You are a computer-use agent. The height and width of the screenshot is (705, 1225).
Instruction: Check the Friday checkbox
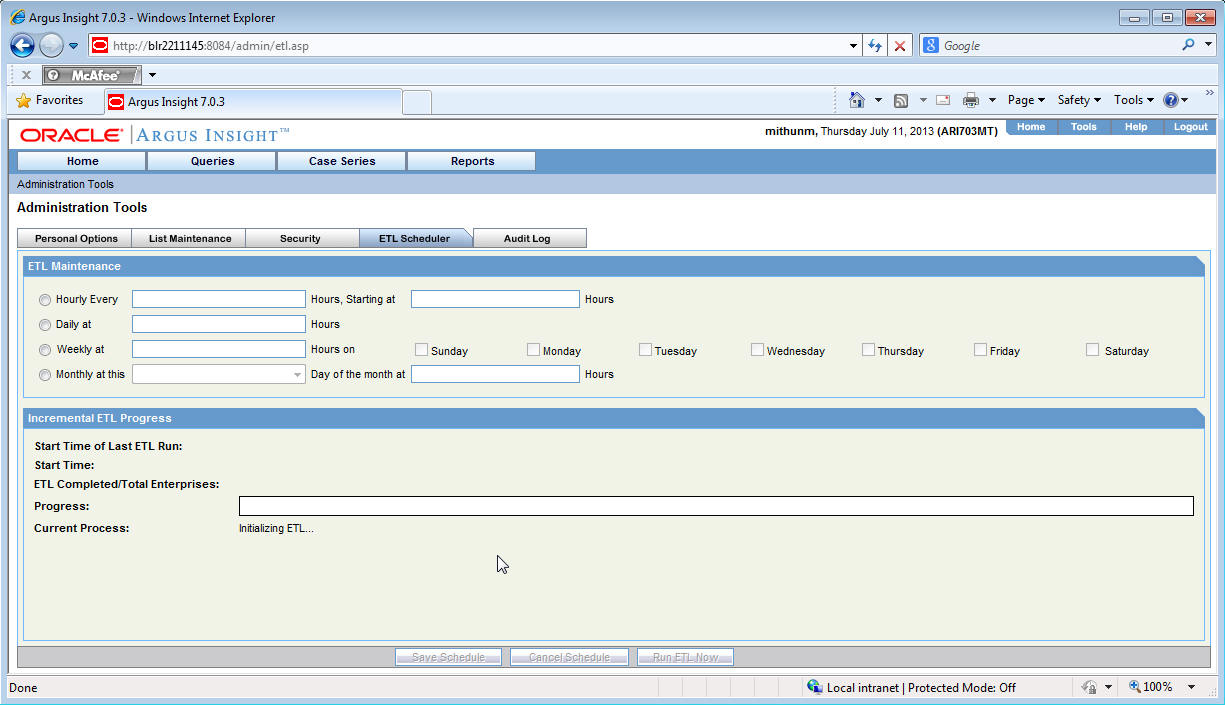980,350
